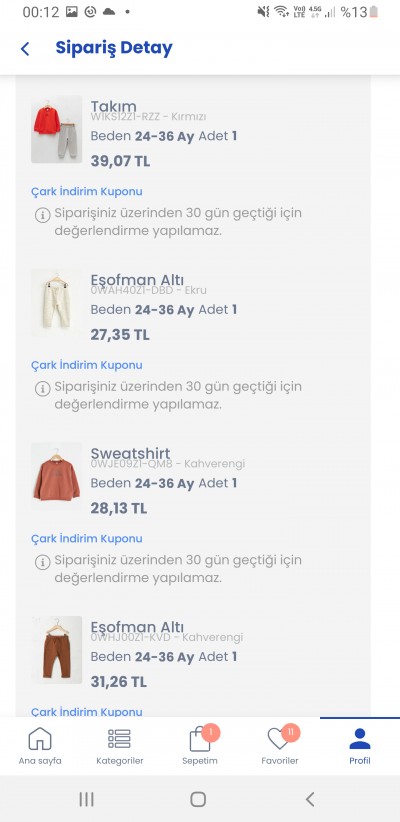Tap the Android recent apps button

coord(87,799)
